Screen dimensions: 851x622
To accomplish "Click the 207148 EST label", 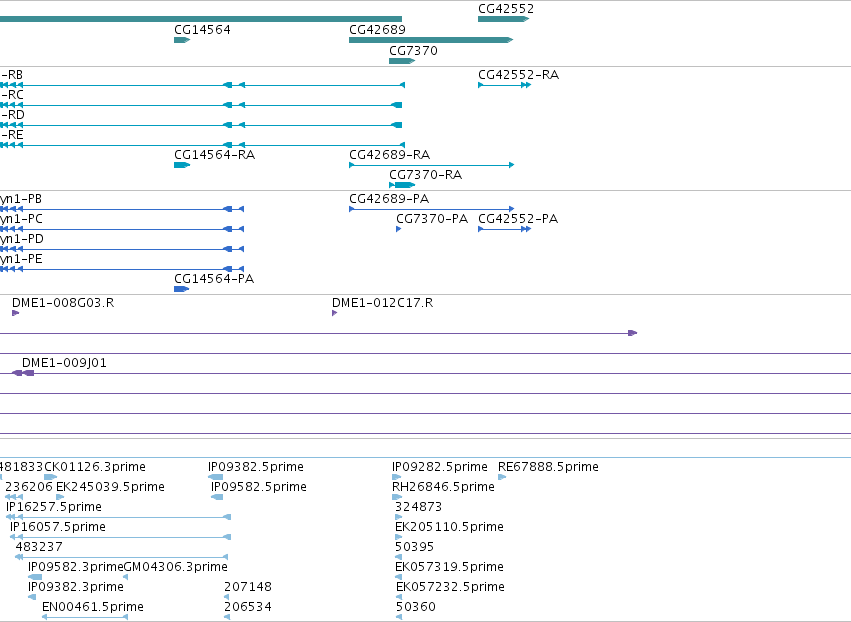I will coord(248,587).
